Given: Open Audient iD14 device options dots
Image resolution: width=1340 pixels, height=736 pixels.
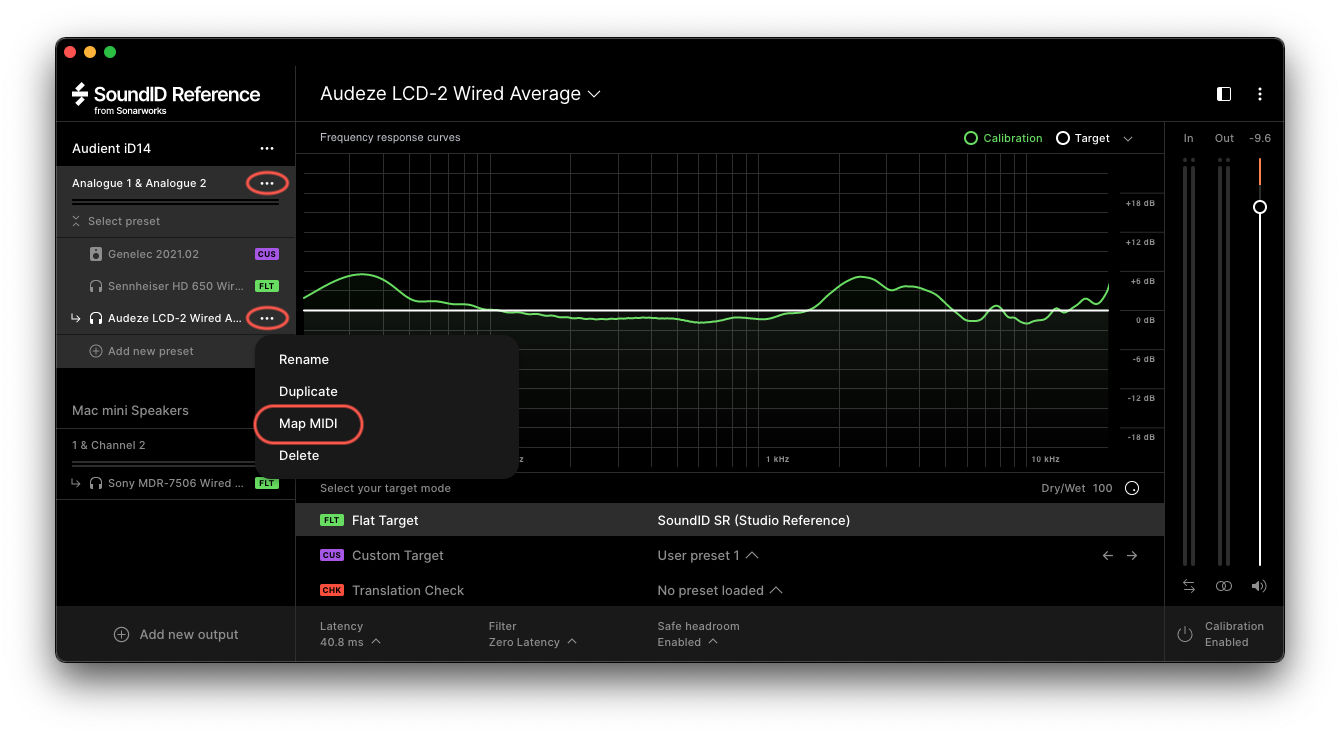Looking at the screenshot, I should [267, 148].
